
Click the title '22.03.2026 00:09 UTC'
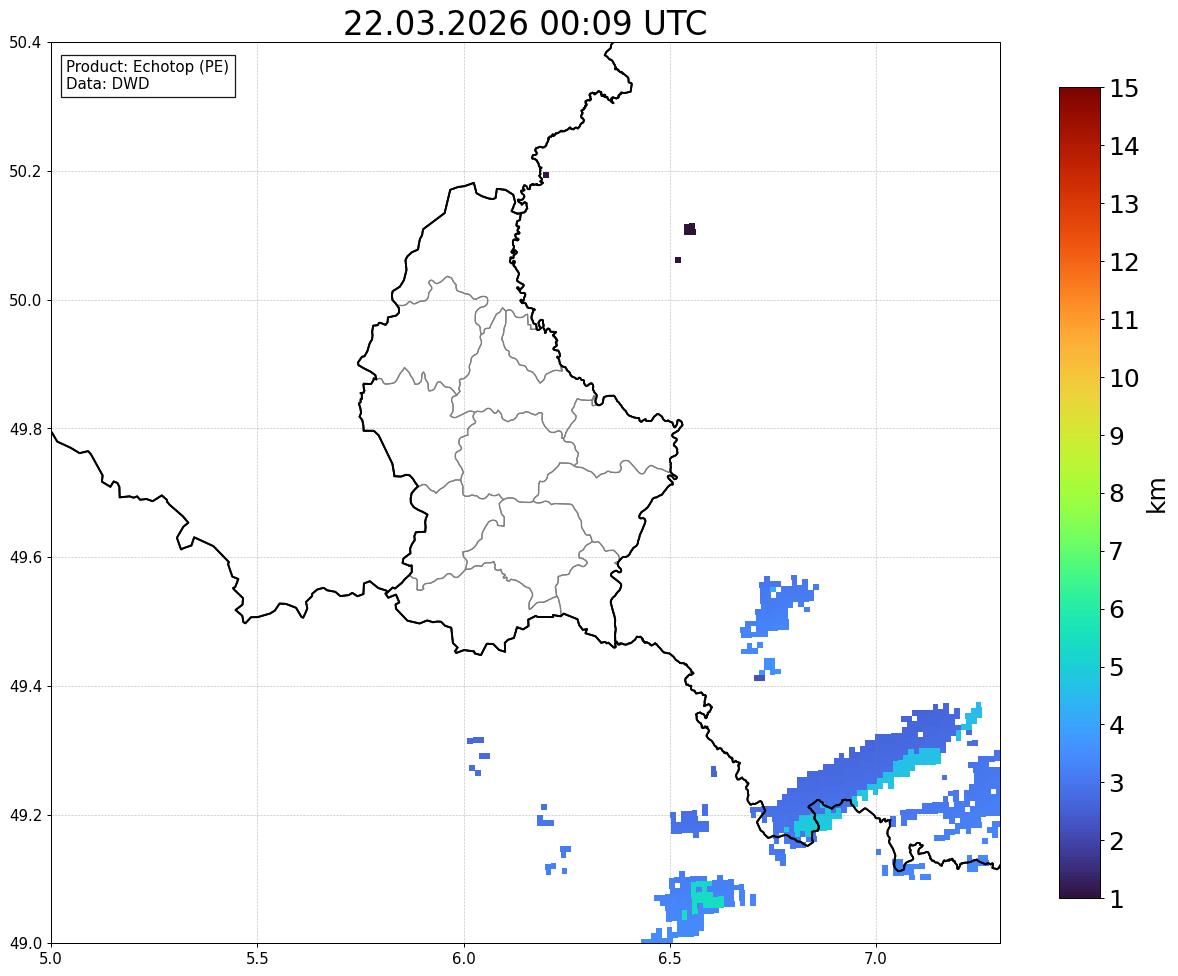point(525,23)
